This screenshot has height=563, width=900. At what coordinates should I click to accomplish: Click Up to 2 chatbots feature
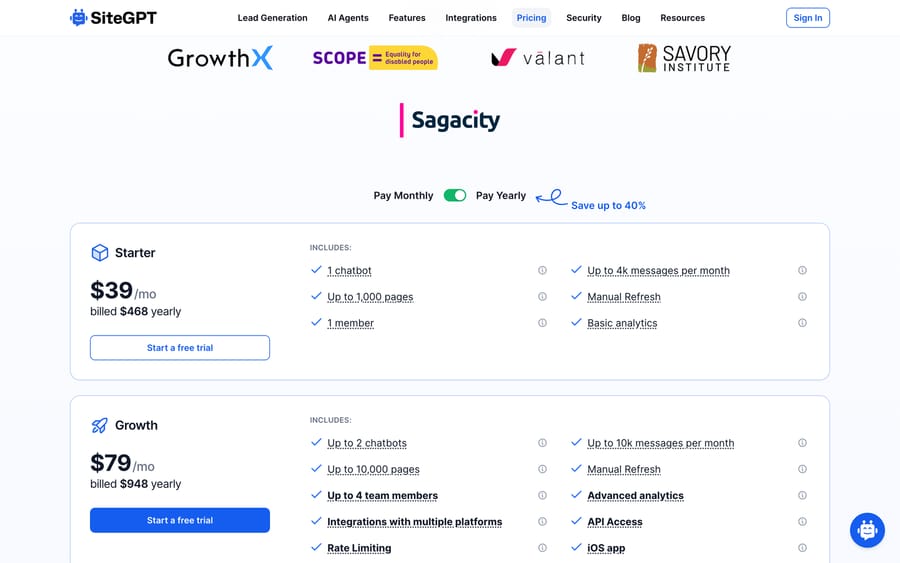tap(367, 443)
